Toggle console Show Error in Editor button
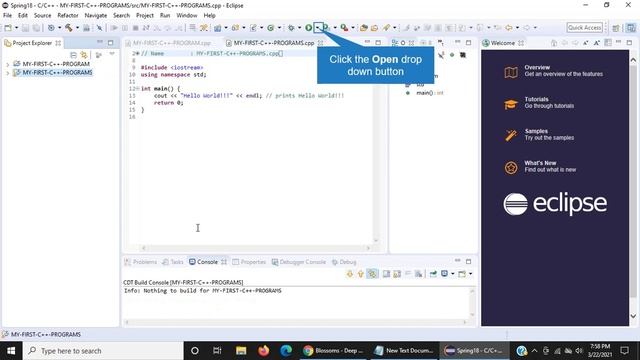Screen dimensions: 640x360 tap(372, 274)
